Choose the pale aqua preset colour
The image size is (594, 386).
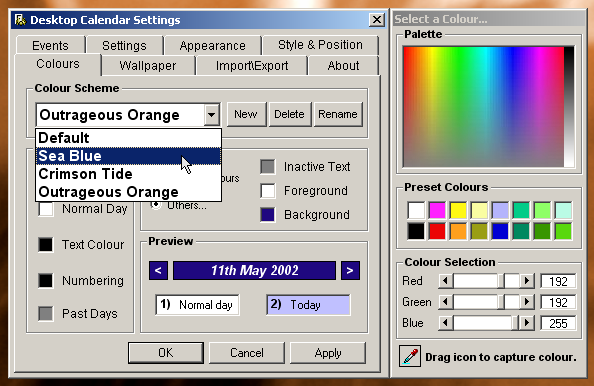point(563,210)
